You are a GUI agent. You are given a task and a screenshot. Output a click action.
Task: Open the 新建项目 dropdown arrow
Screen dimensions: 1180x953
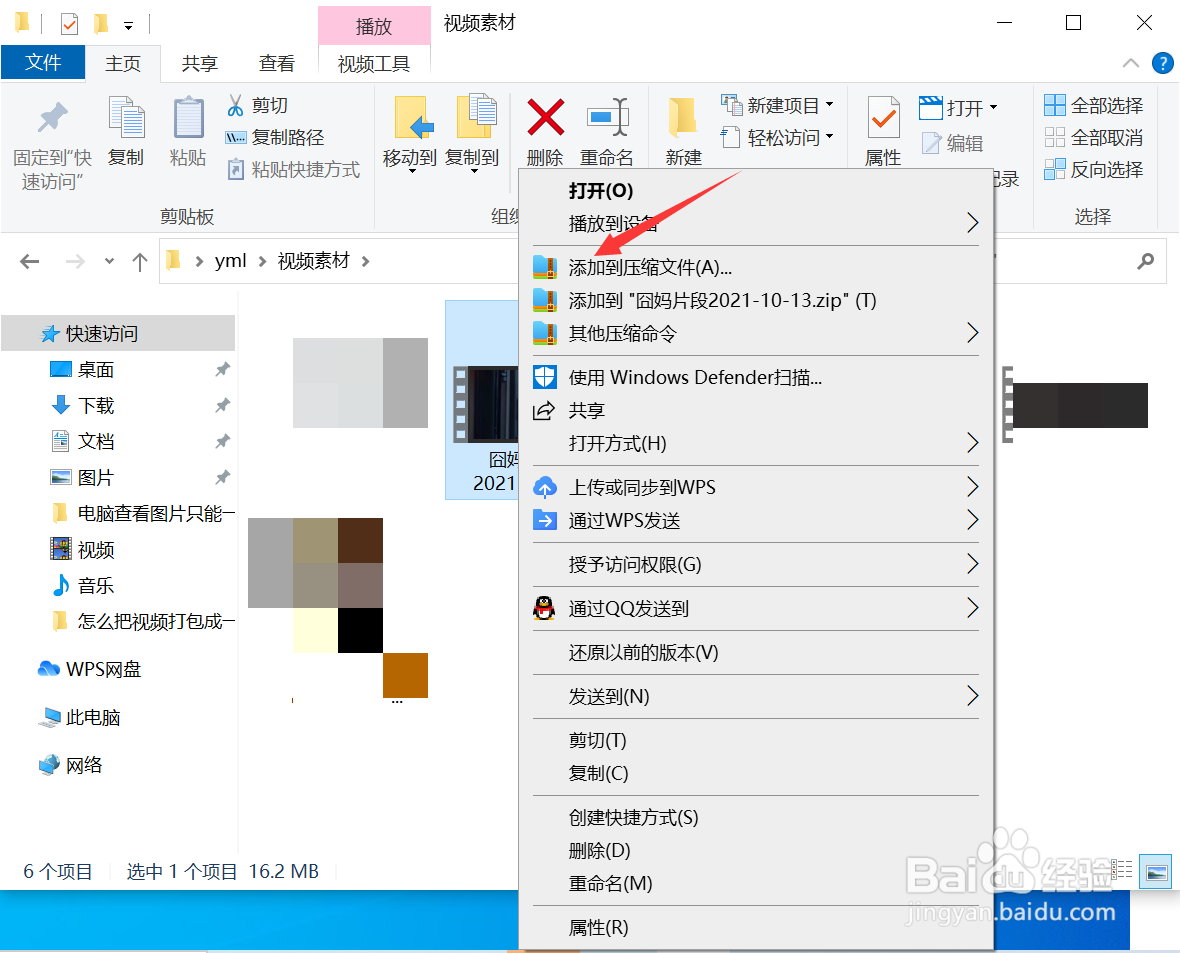coord(830,104)
